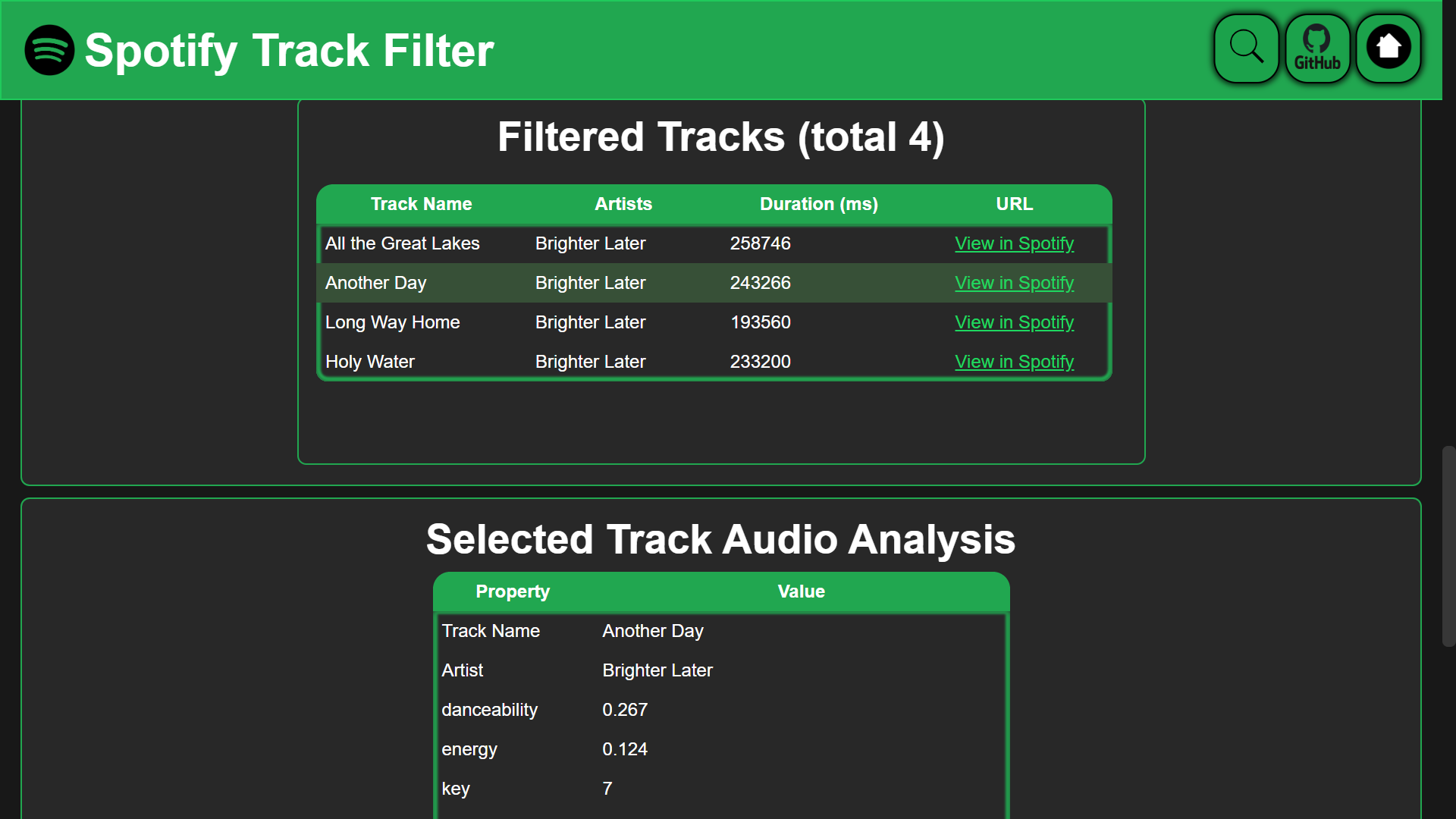
Task: Click the Track Name property label in analysis table
Action: 491,631
